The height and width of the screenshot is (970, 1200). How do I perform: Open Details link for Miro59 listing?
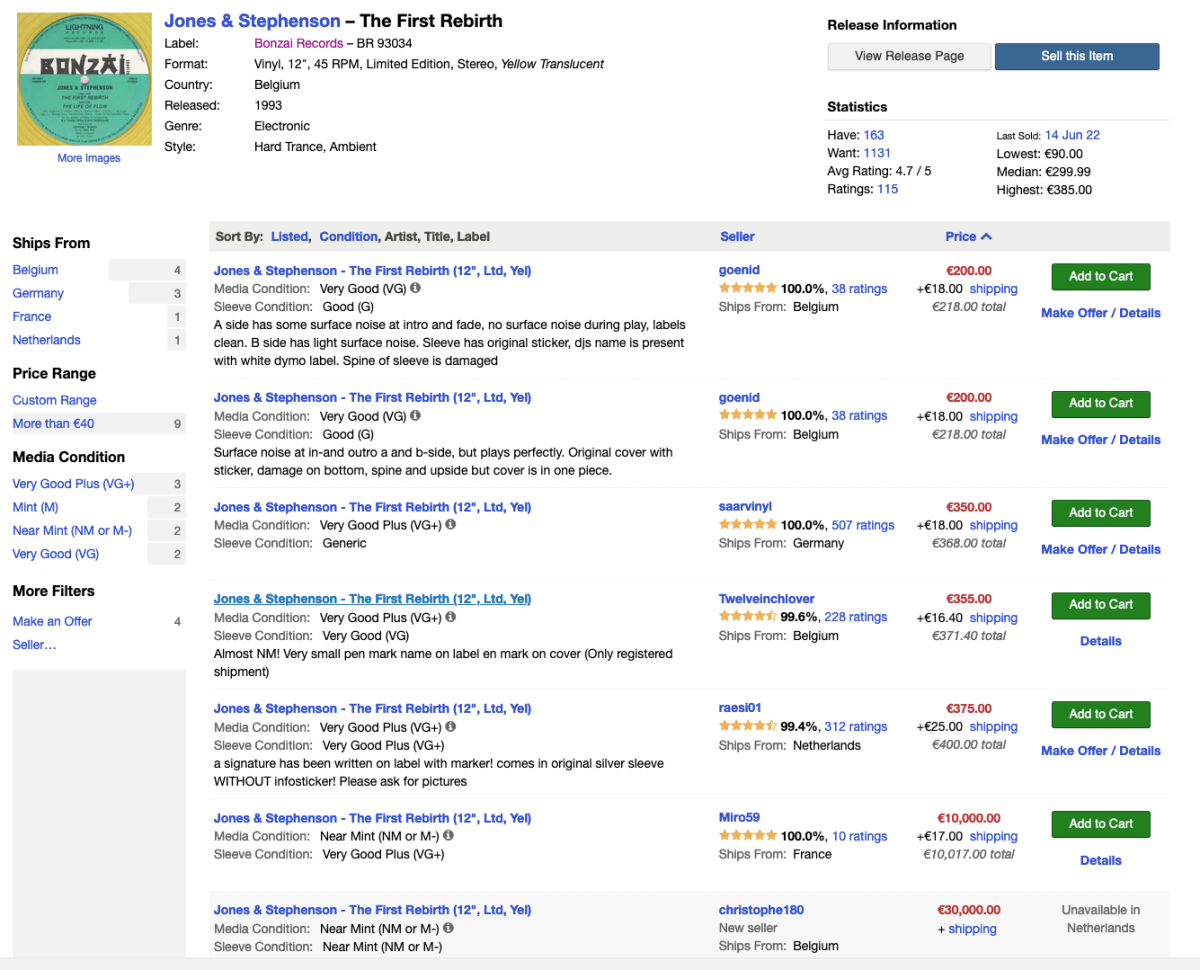click(1100, 860)
